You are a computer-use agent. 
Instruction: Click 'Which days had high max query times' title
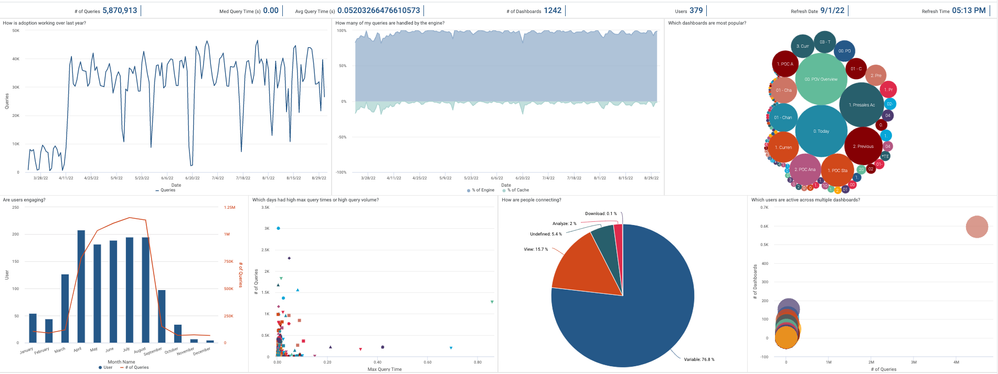pyautogui.click(x=316, y=200)
